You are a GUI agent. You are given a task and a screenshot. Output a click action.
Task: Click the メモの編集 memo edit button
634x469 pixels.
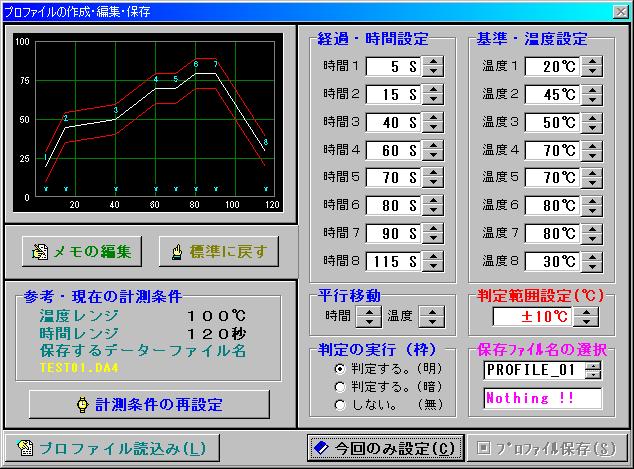(82, 251)
